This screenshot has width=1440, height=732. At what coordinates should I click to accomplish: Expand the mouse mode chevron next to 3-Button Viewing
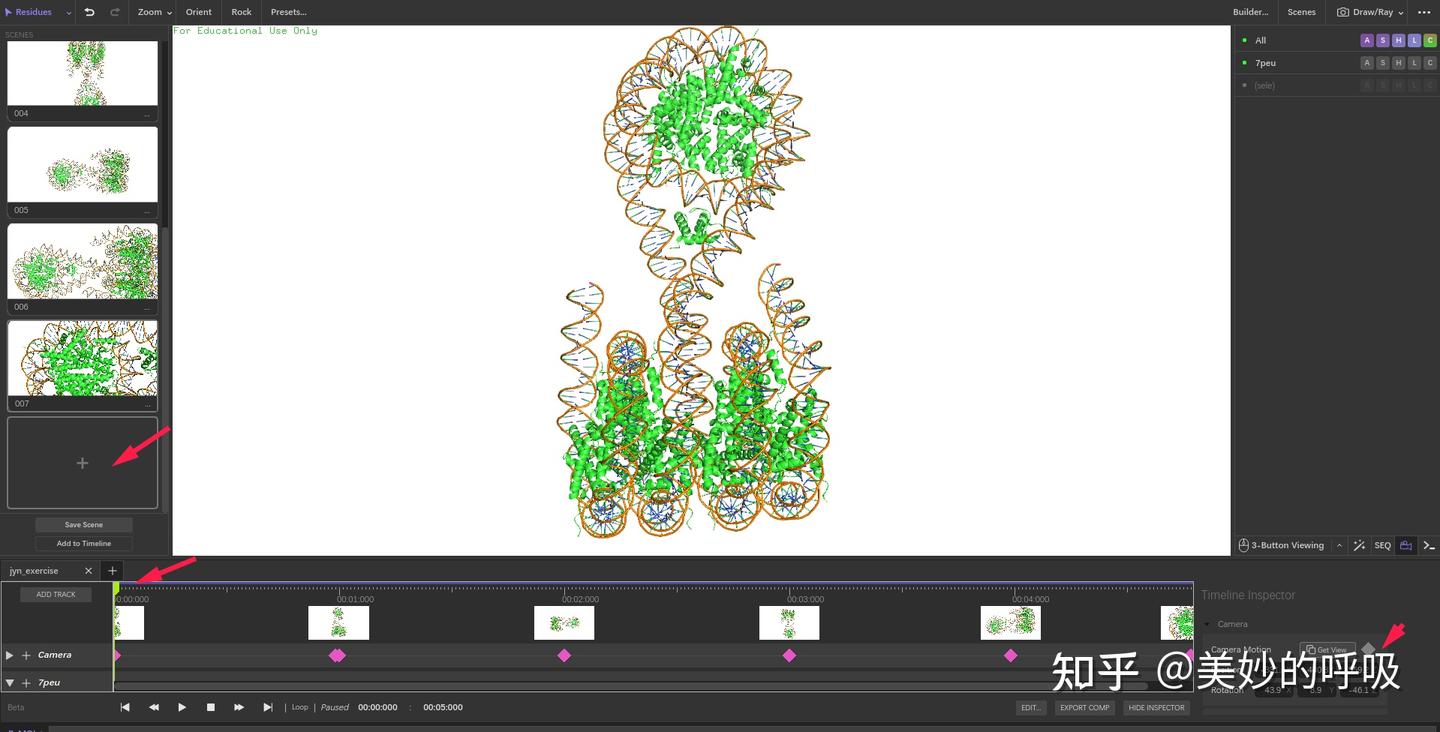click(x=1339, y=545)
